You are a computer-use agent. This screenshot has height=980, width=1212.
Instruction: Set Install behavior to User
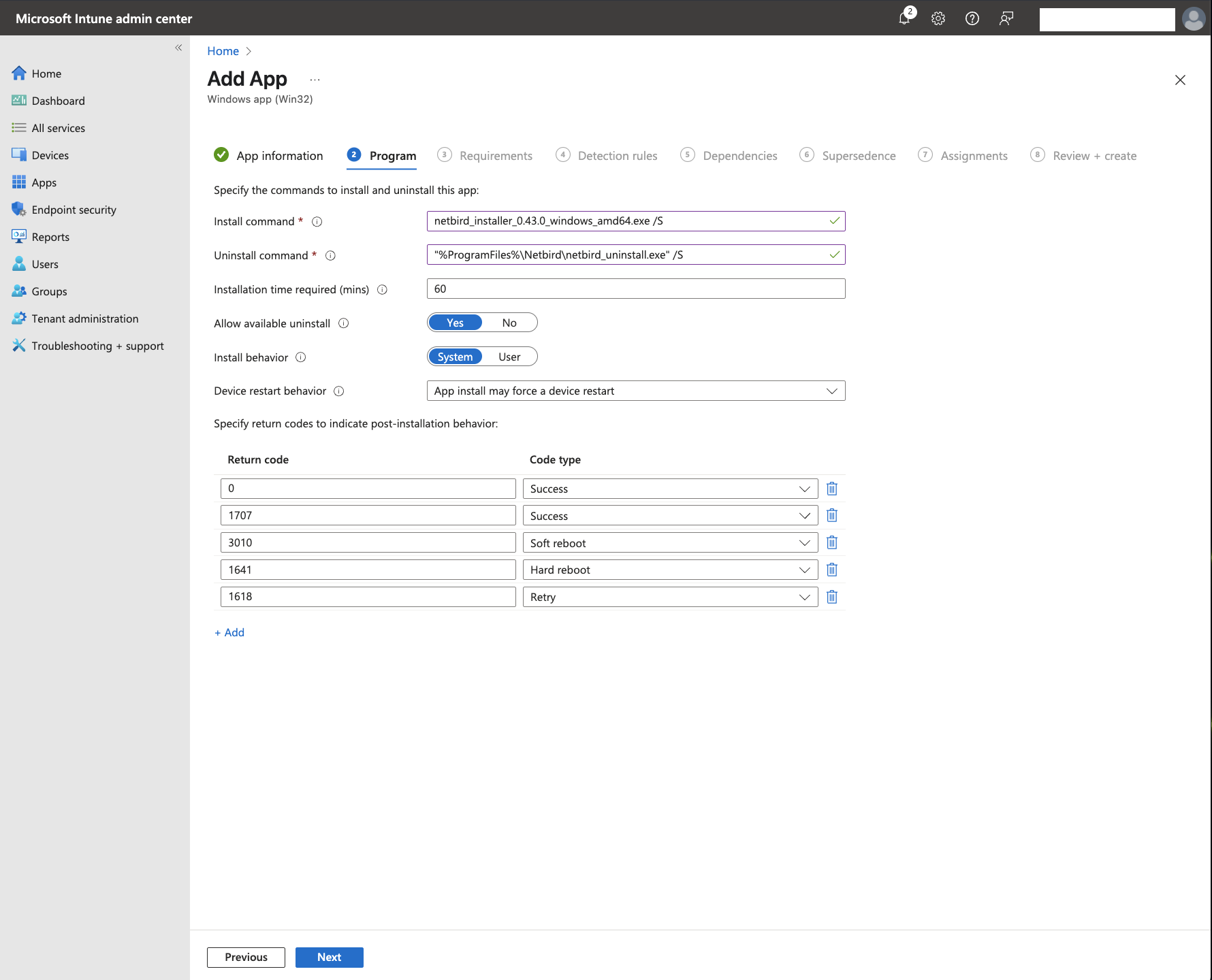point(509,357)
